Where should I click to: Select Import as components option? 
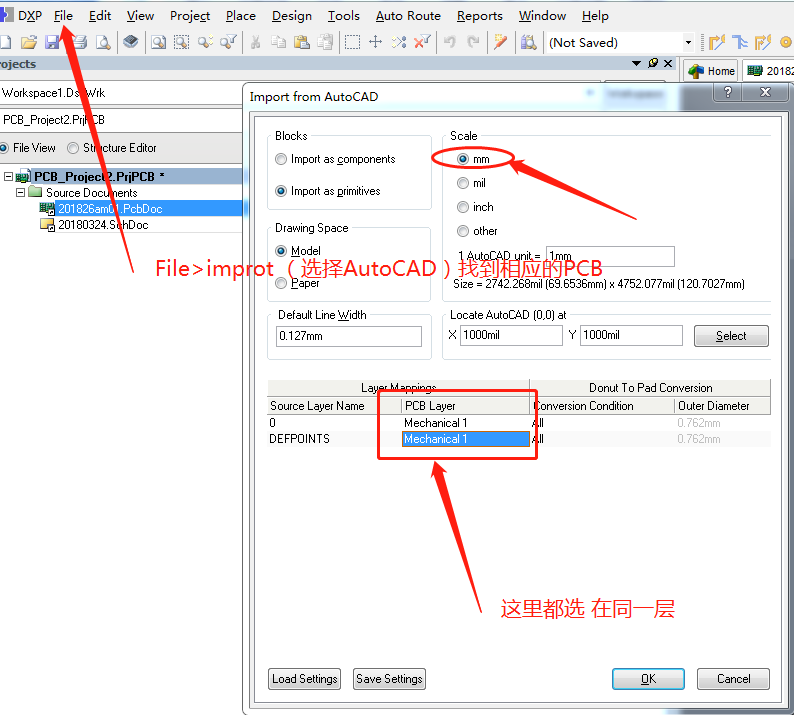pos(281,159)
